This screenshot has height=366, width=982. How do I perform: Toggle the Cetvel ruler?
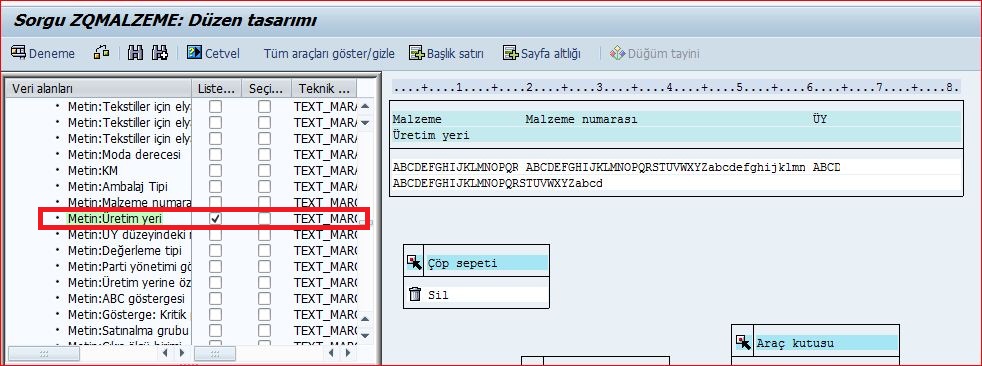213,53
